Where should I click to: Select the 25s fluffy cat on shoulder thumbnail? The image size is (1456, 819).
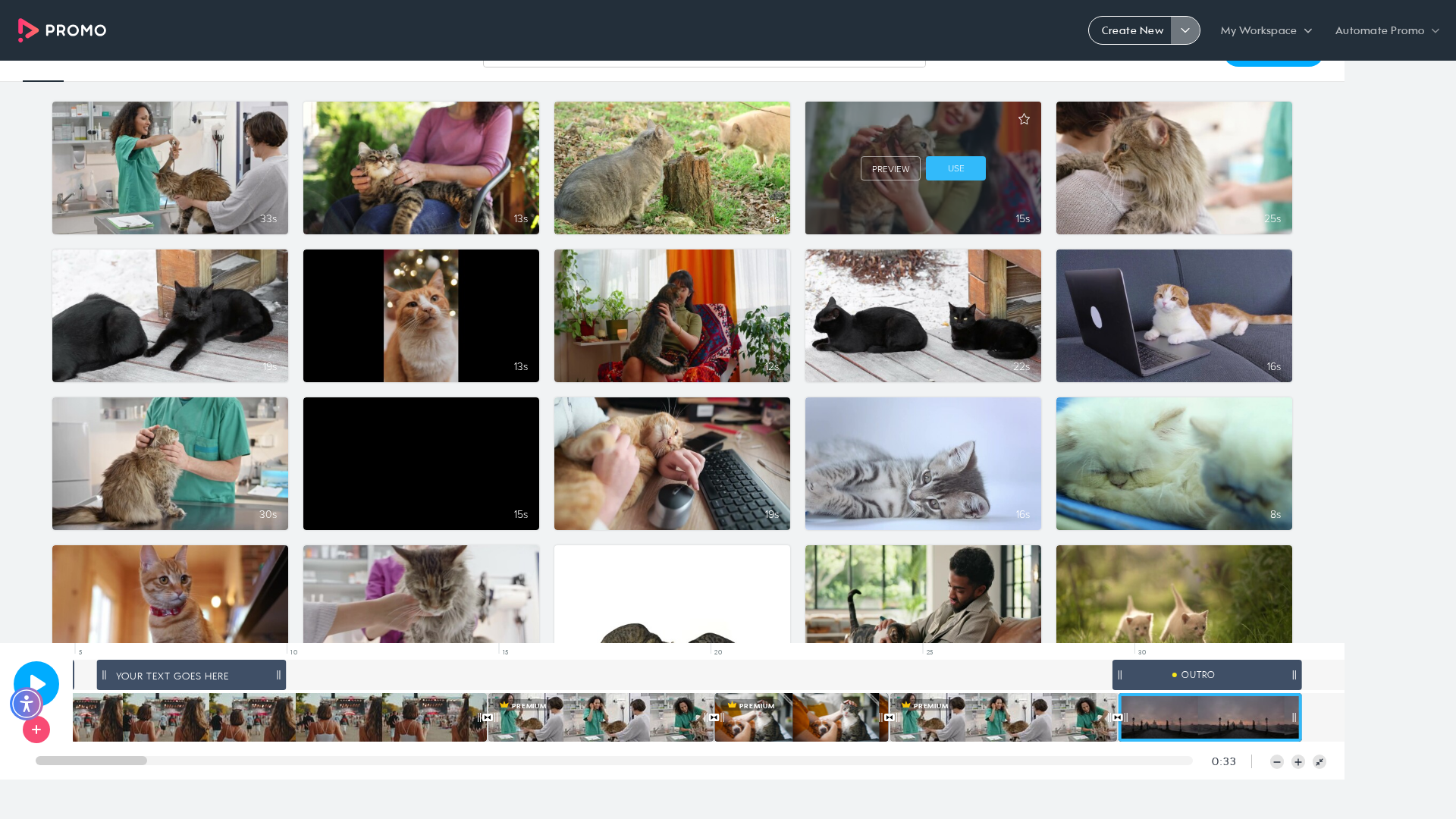(1174, 168)
